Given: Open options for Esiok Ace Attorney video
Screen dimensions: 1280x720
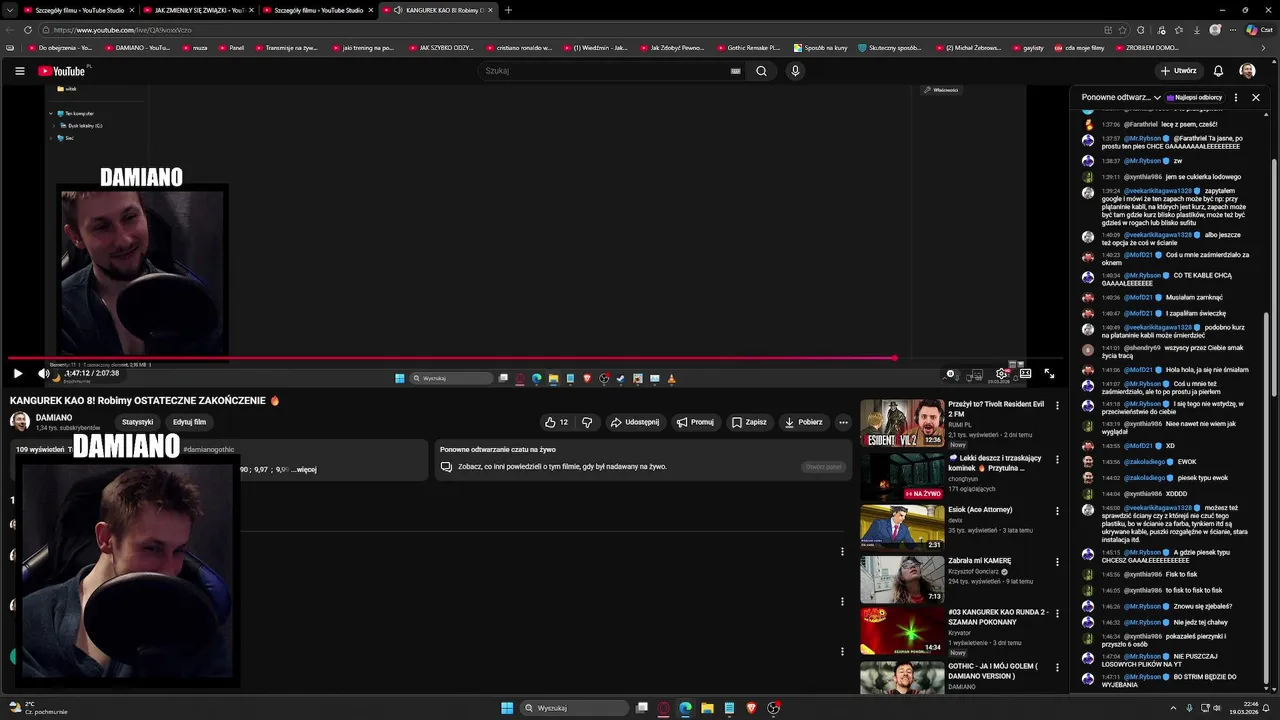Looking at the screenshot, I should [x=1057, y=511].
